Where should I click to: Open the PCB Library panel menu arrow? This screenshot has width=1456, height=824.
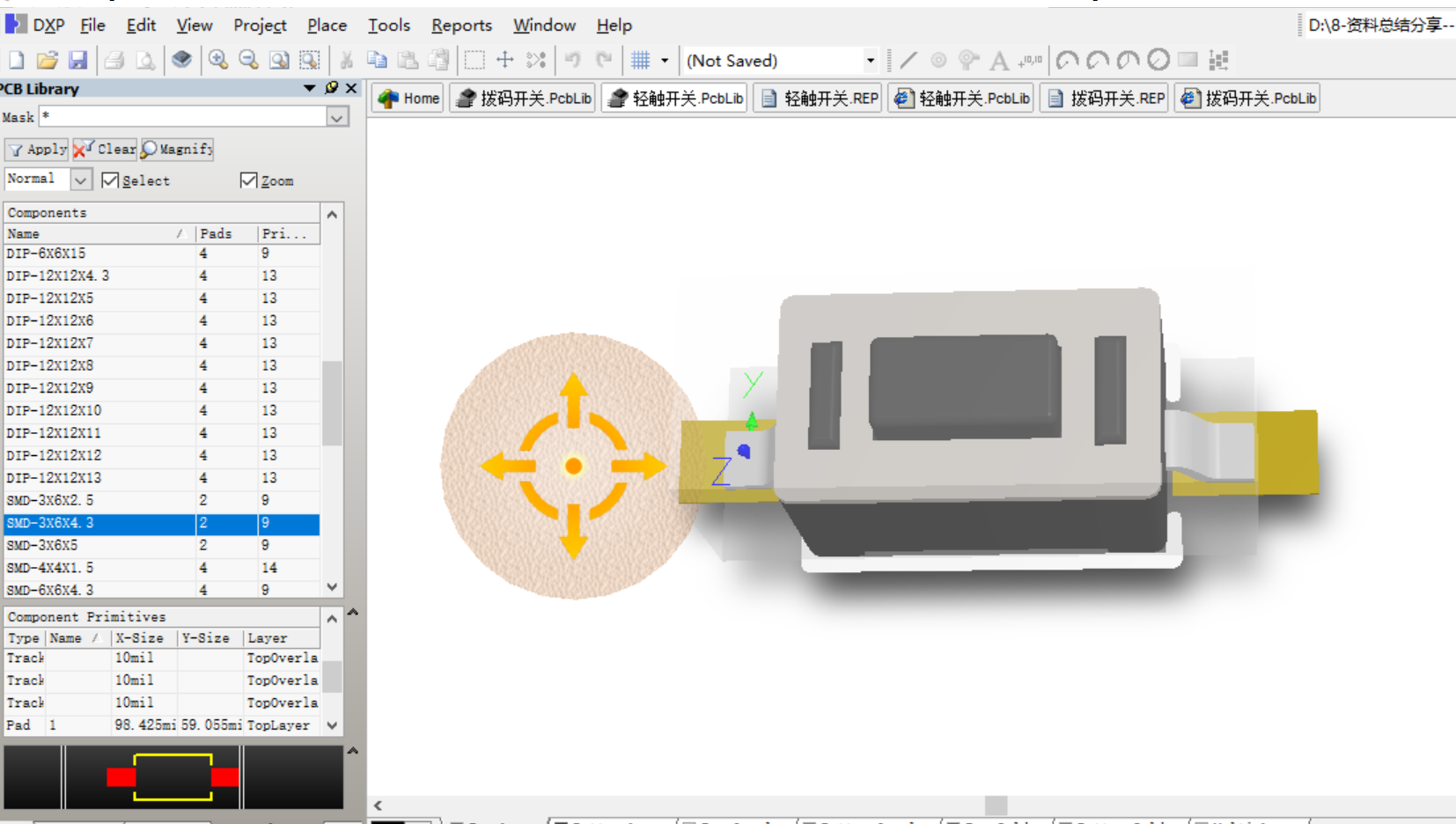click(x=310, y=88)
